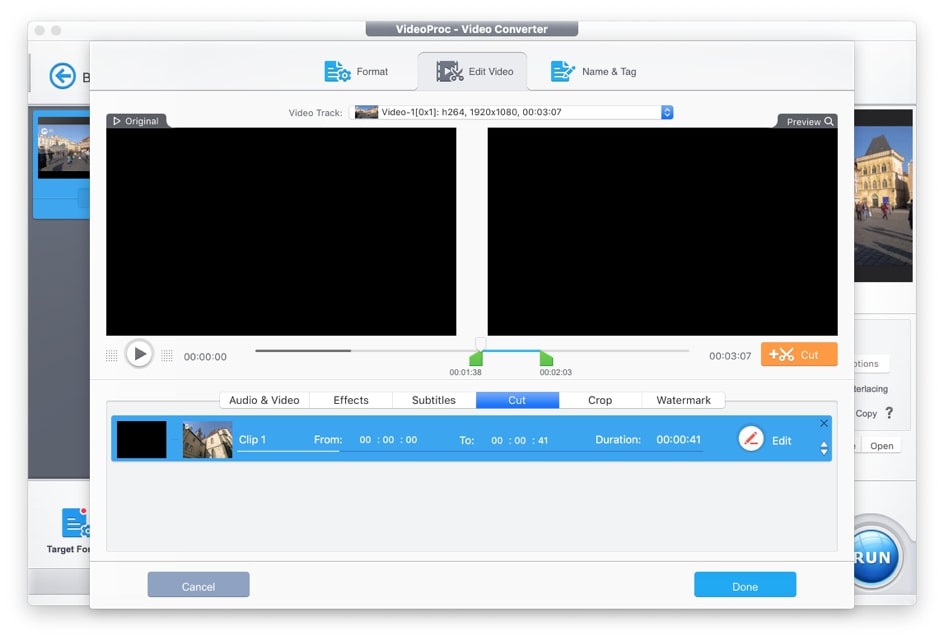Click the red pencil Edit icon
The height and width of the screenshot is (640, 944).
pyautogui.click(x=751, y=439)
